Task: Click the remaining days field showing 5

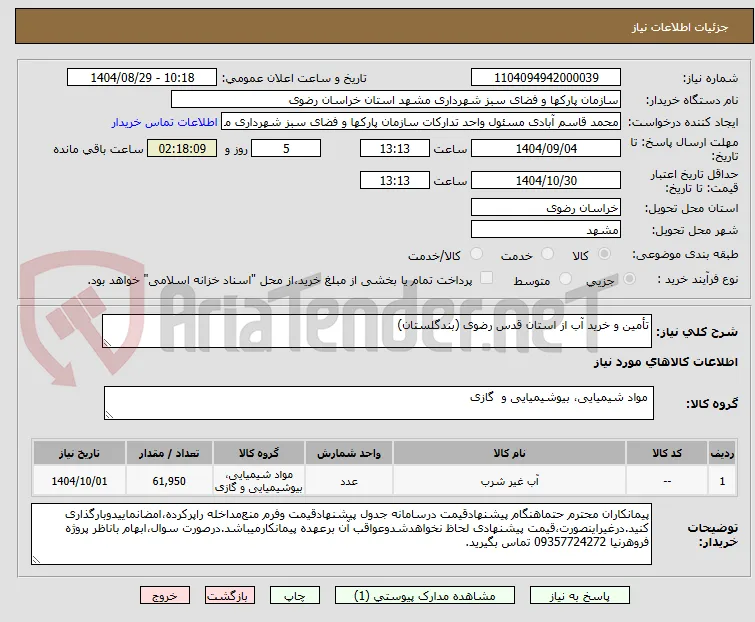Action: (286, 148)
